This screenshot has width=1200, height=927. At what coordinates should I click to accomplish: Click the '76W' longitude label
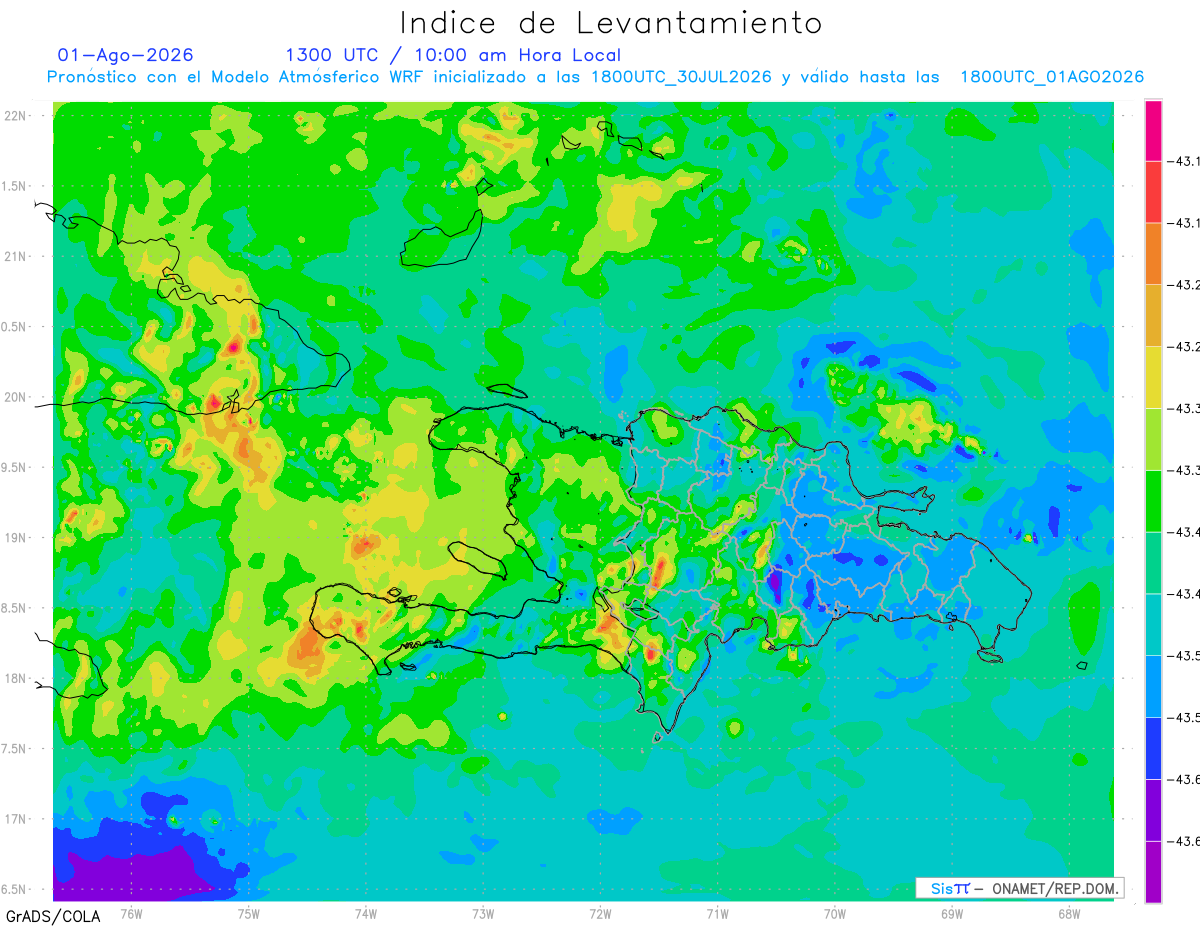pyautogui.click(x=131, y=913)
